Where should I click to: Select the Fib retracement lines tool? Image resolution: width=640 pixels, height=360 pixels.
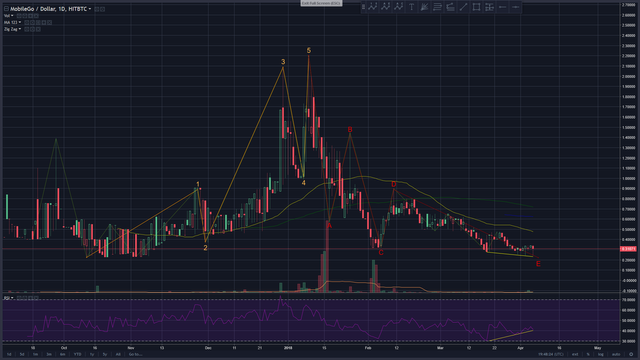(437, 7)
